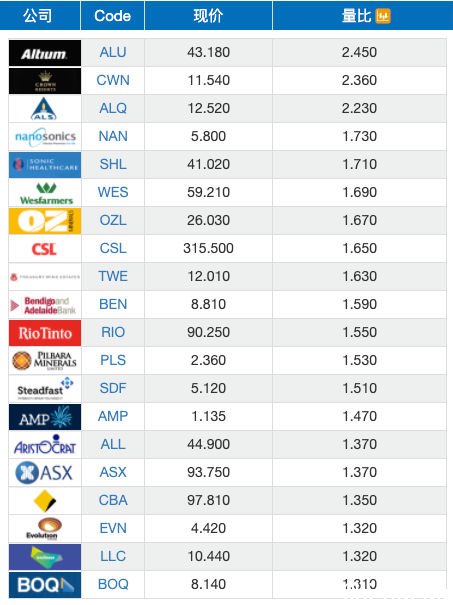Select the BOQ logo

tap(45, 585)
